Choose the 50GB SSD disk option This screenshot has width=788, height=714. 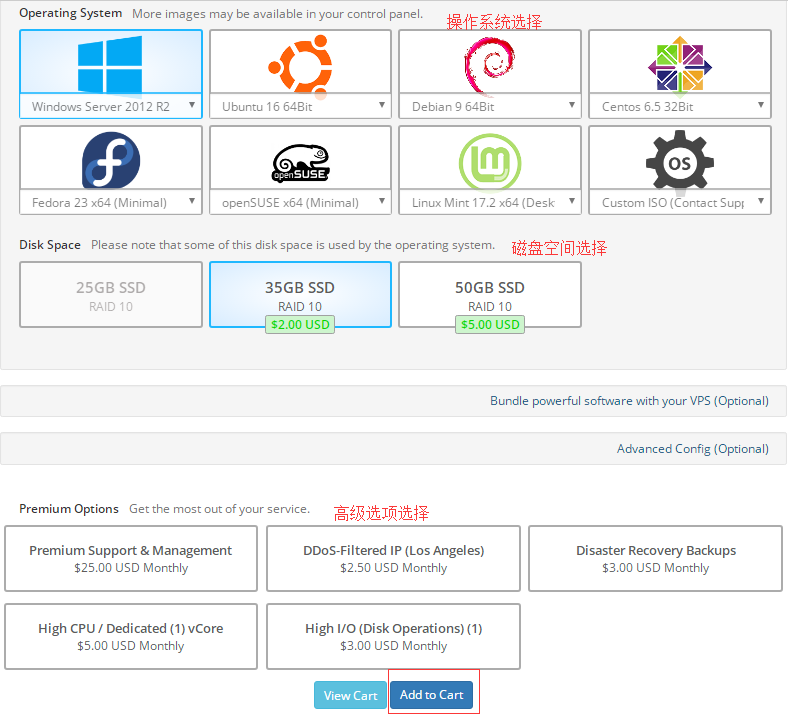click(490, 294)
